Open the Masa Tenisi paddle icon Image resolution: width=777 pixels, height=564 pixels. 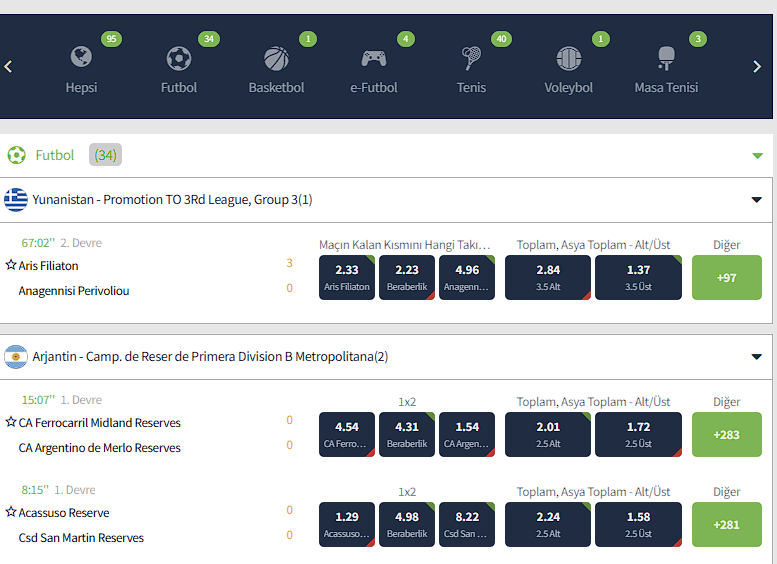click(x=666, y=58)
